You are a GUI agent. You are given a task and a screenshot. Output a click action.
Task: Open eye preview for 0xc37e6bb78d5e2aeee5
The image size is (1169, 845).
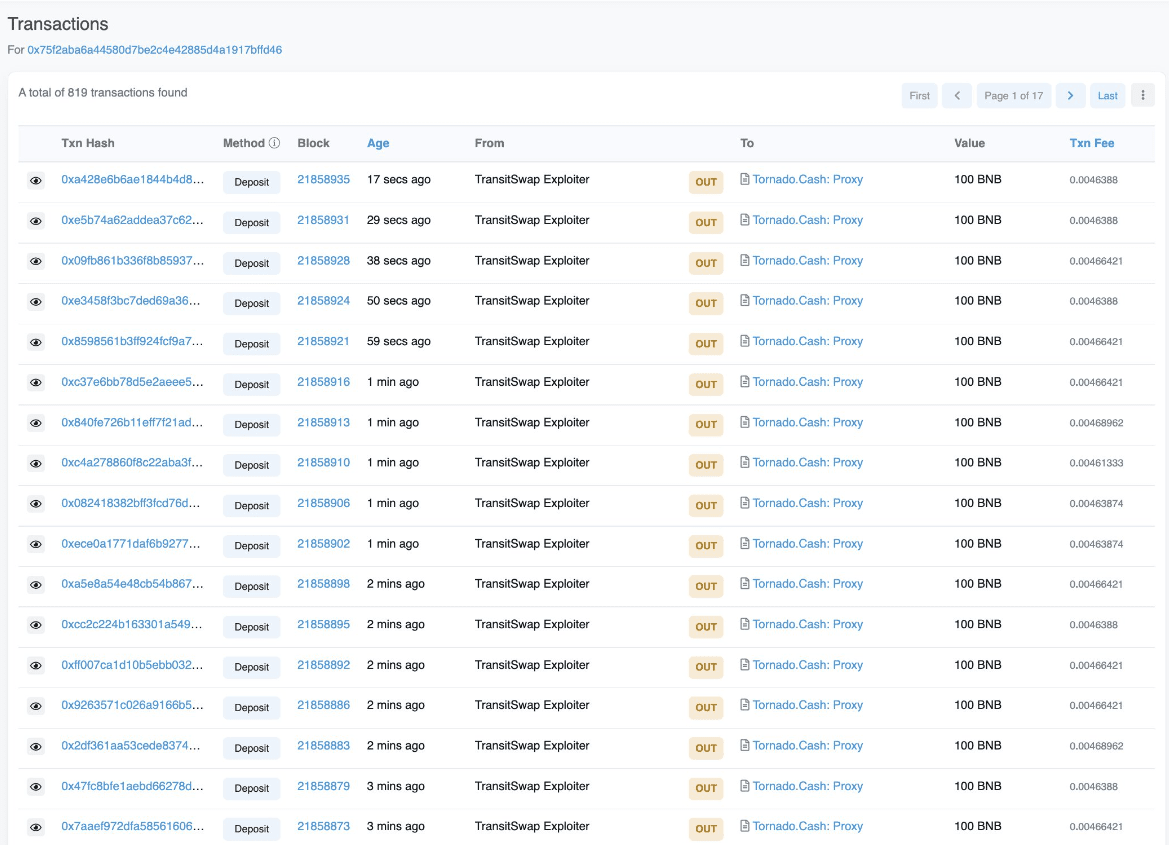click(x=36, y=383)
